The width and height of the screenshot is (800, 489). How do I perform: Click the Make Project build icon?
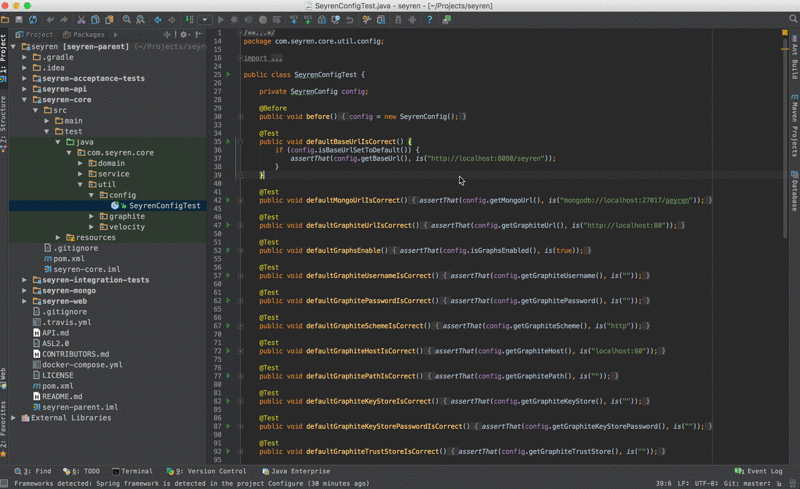189,20
